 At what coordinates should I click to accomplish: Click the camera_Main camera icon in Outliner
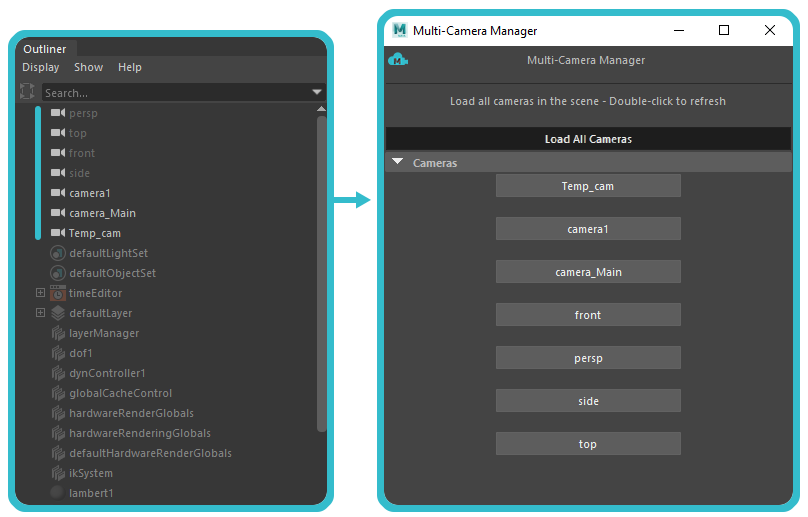58,213
